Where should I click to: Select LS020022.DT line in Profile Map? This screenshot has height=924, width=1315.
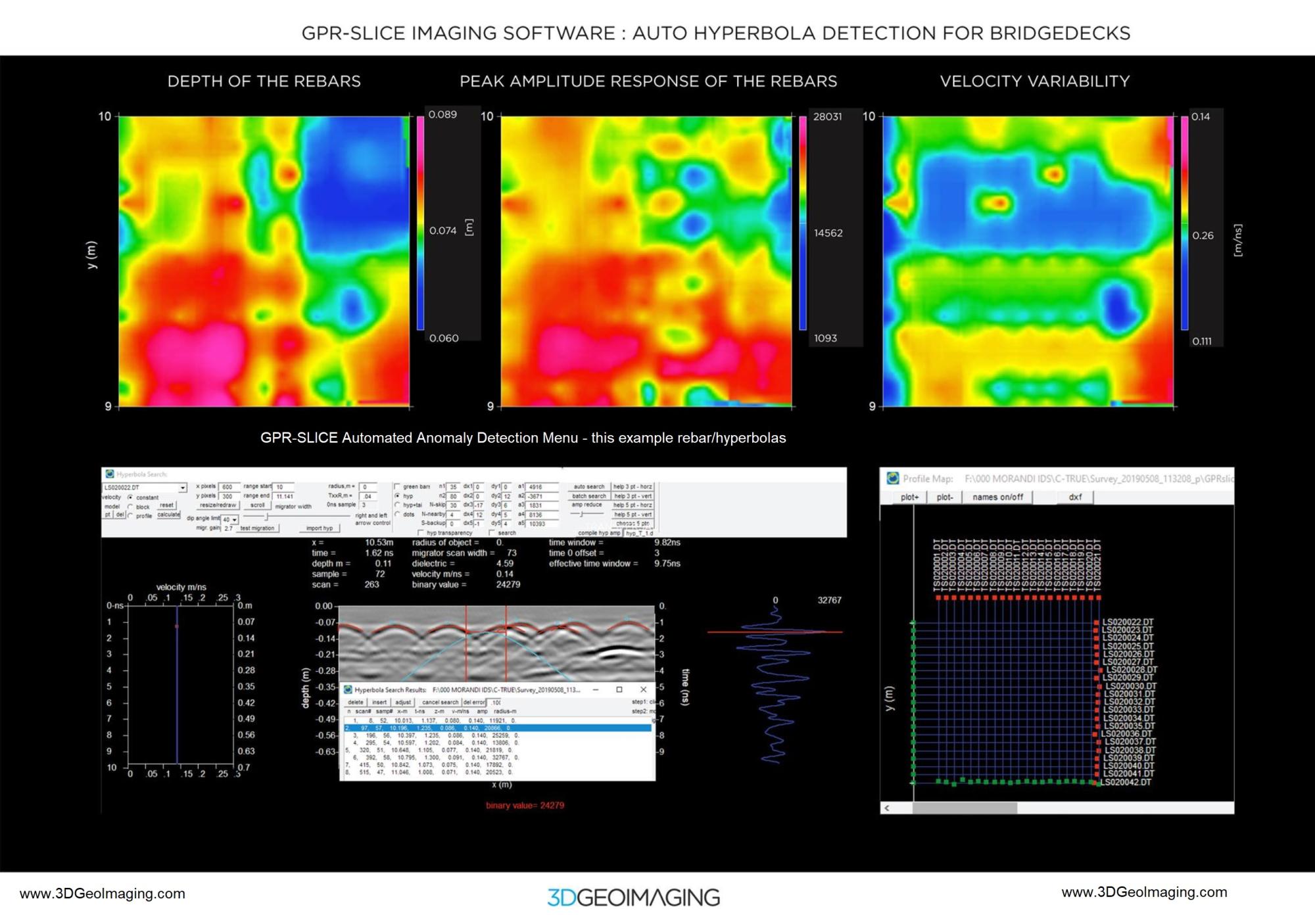(x=1128, y=622)
